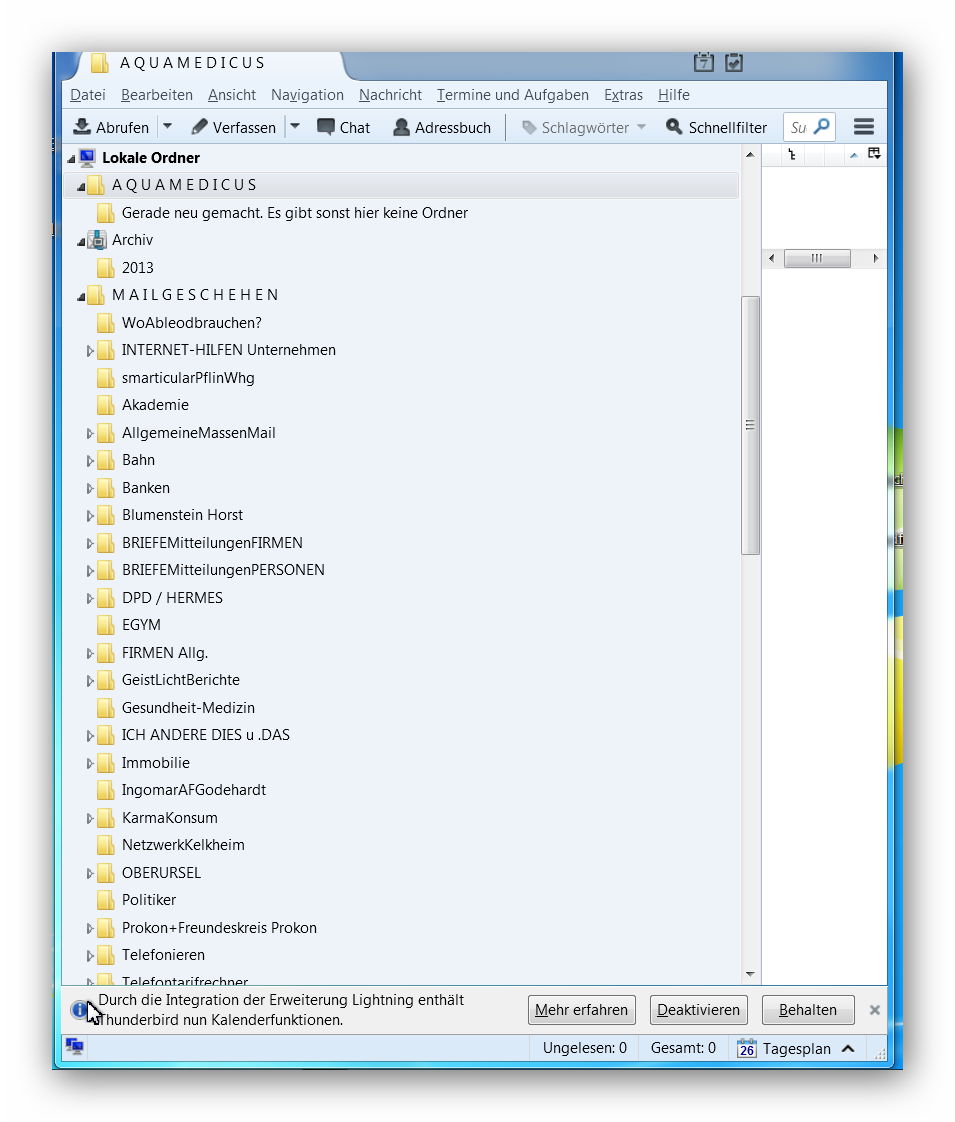Dismiss the Lightning notification bar
This screenshot has width=955, height=1122.
coord(874,1010)
